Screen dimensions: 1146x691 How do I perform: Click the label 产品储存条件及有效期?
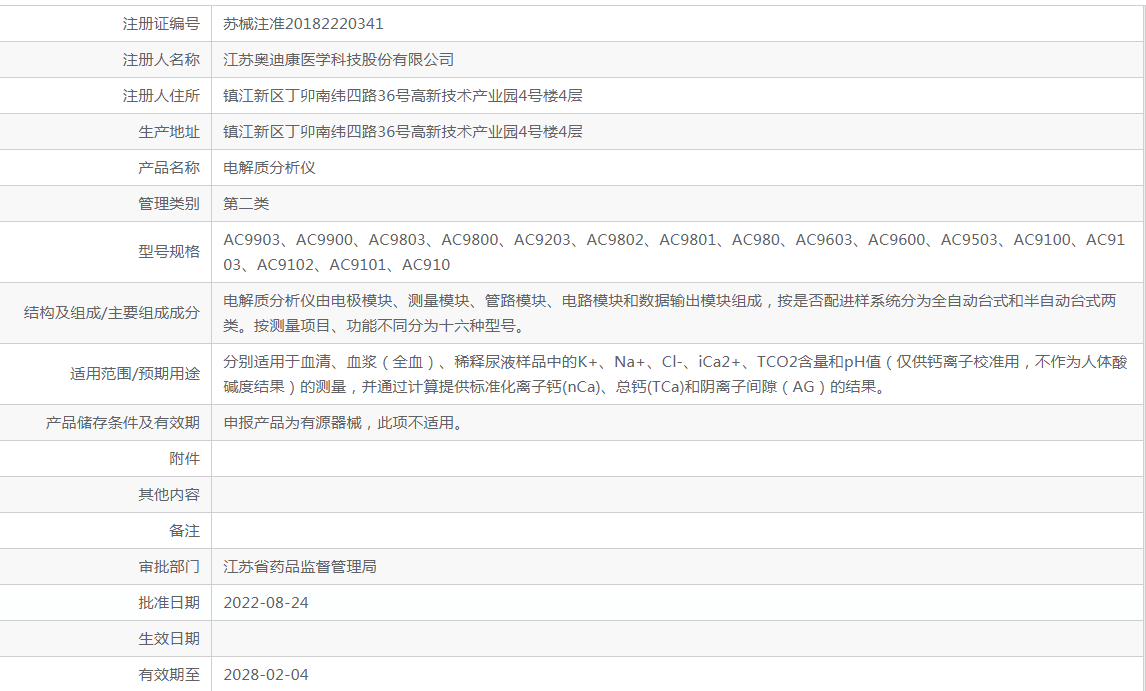[122, 423]
